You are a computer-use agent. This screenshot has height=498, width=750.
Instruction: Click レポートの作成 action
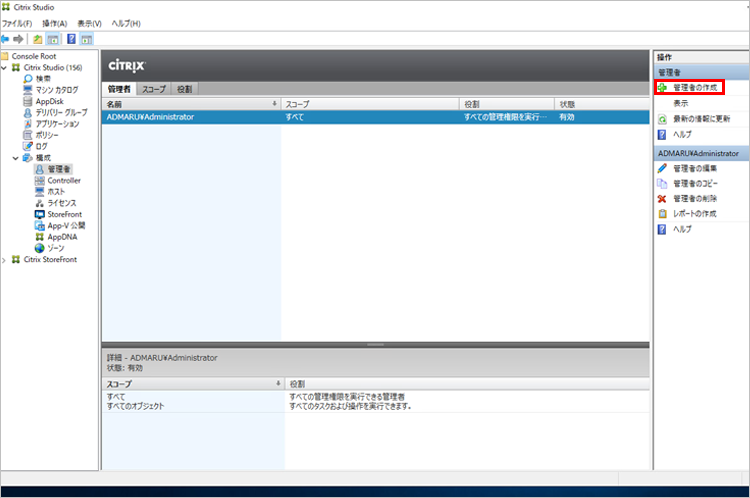(x=695, y=214)
